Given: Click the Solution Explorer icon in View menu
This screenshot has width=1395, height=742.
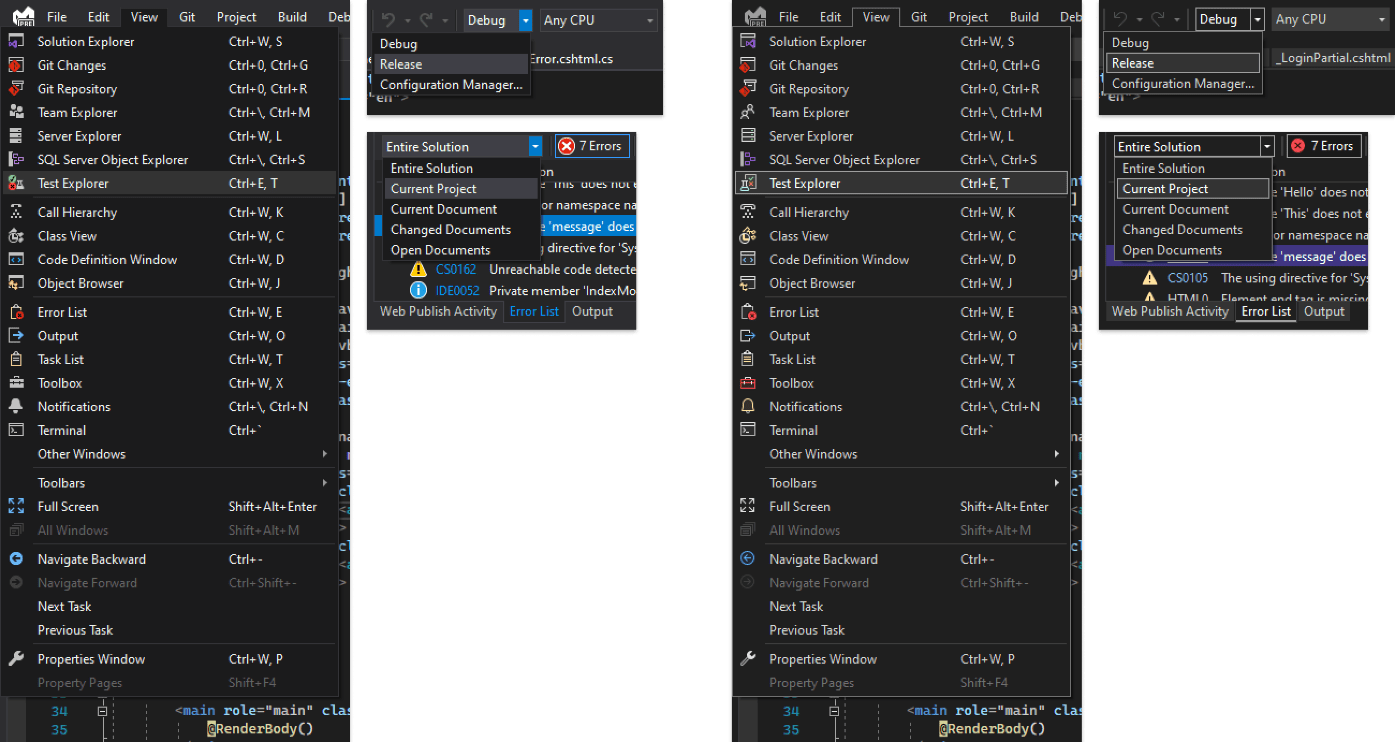Looking at the screenshot, I should click(x=17, y=41).
